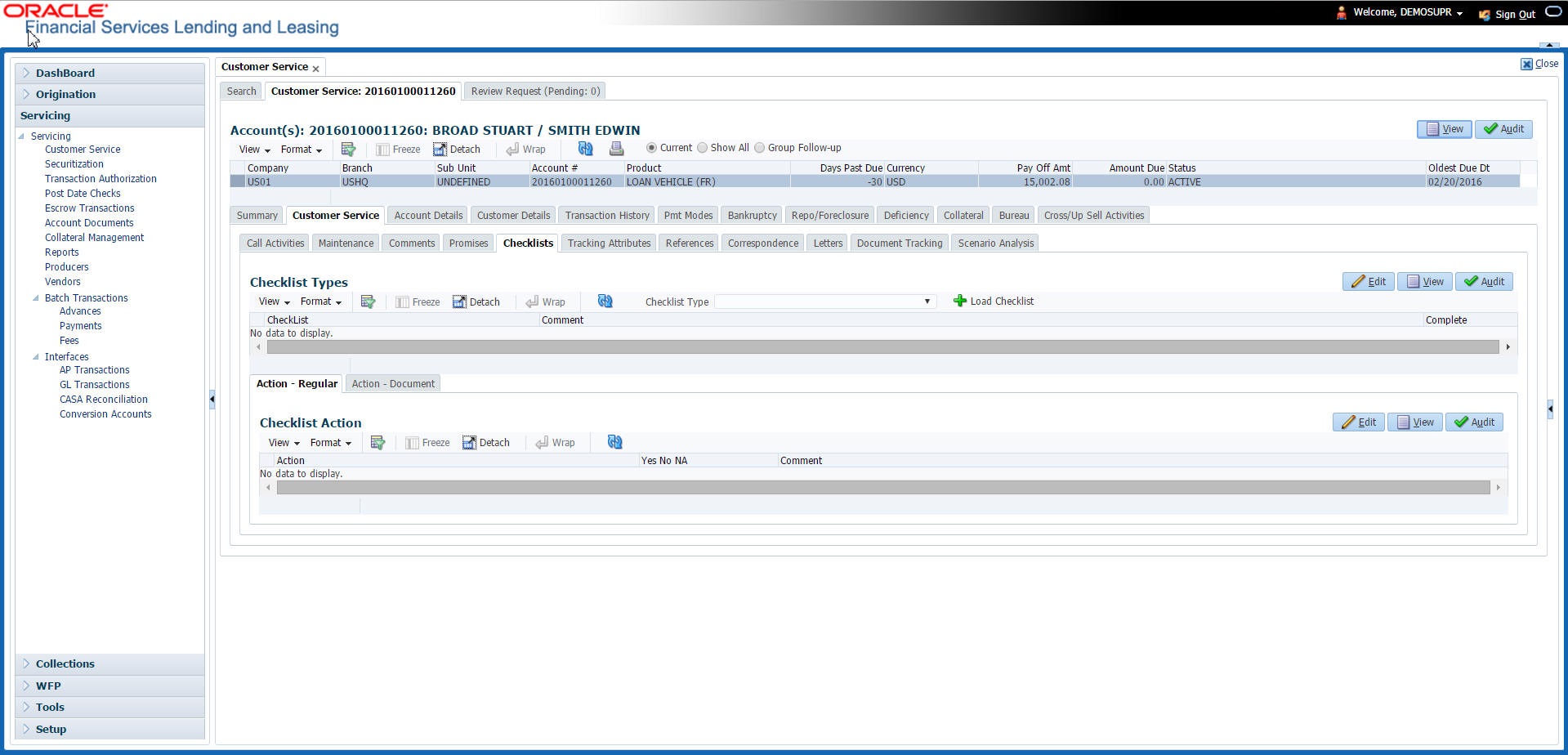Click the print icon in the account toolbar
Image resolution: width=1568 pixels, height=755 pixels.
pyautogui.click(x=616, y=148)
